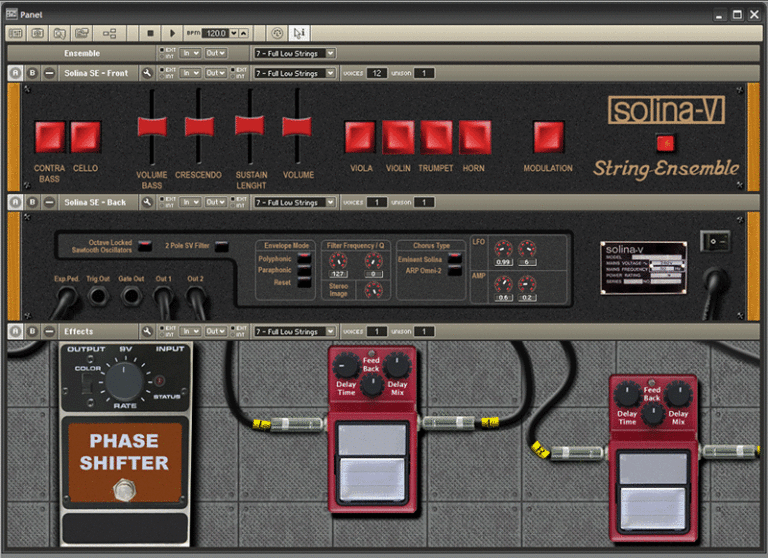Click the Volume slider handle
The height and width of the screenshot is (558, 768).
297,126
